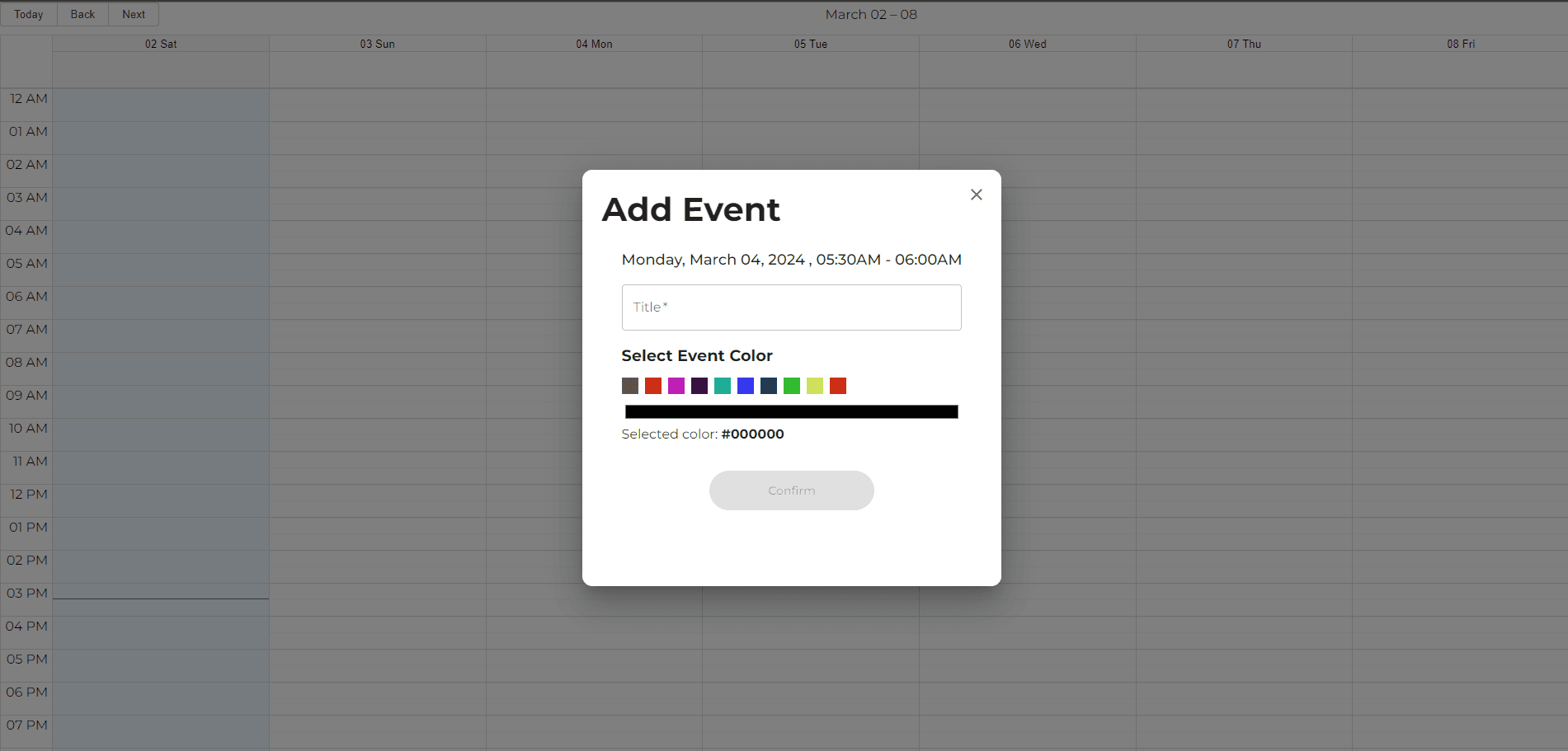
Task: Click the Select Event Color label
Action: tap(697, 355)
